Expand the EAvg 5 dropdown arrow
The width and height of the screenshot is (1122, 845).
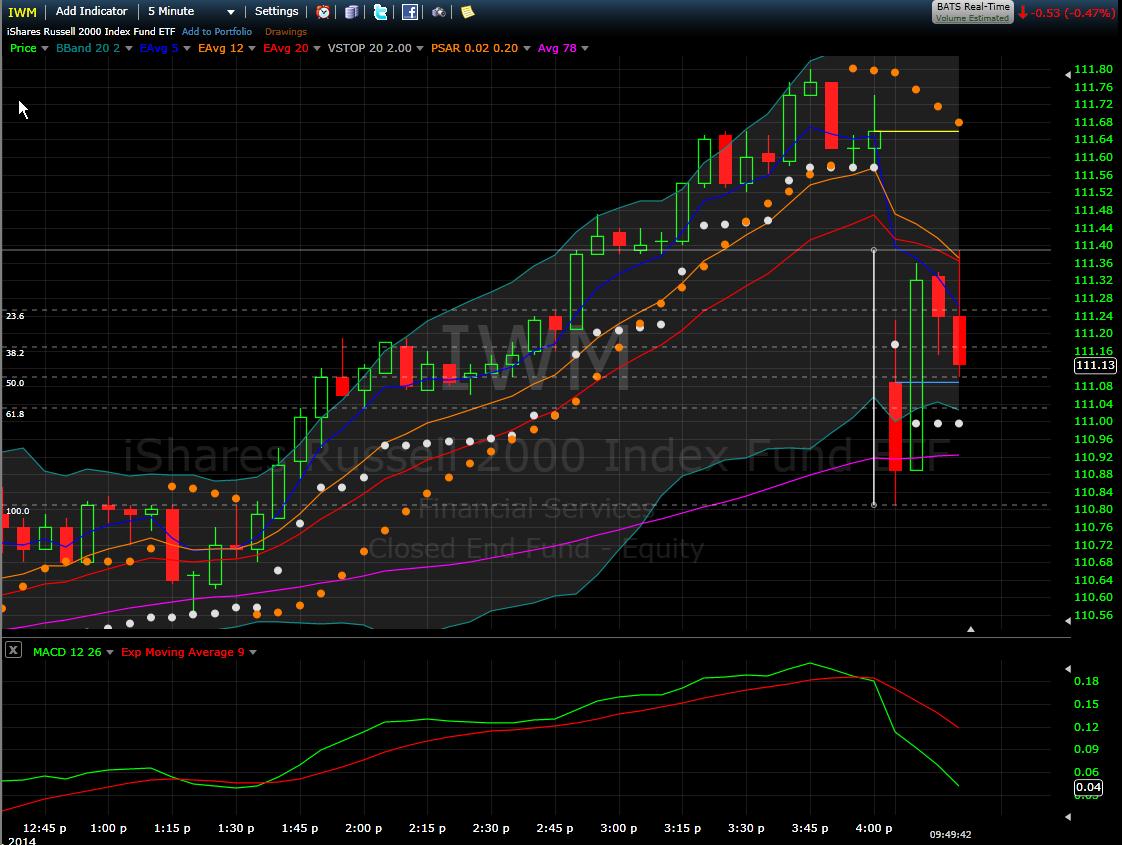click(187, 49)
